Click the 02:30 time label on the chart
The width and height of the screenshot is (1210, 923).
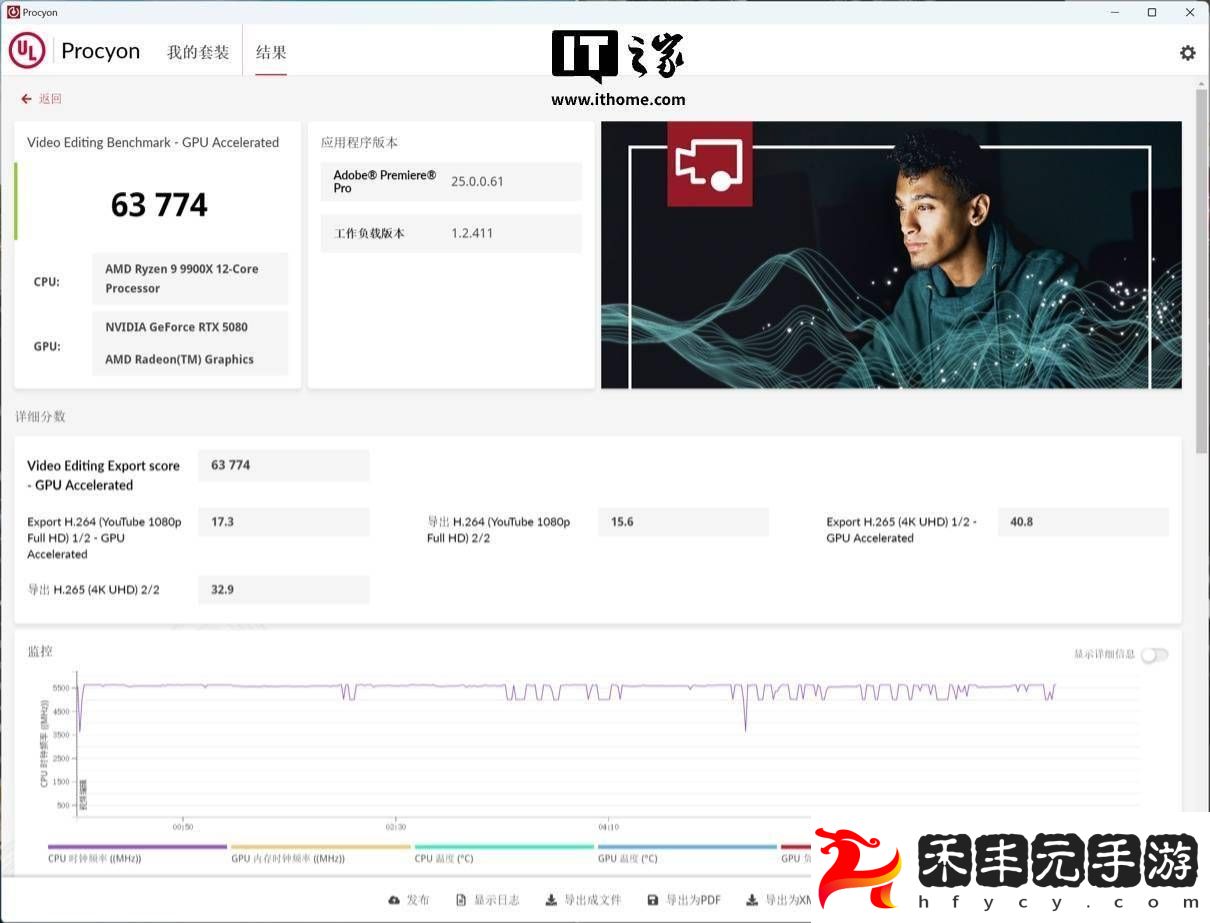coord(396,827)
